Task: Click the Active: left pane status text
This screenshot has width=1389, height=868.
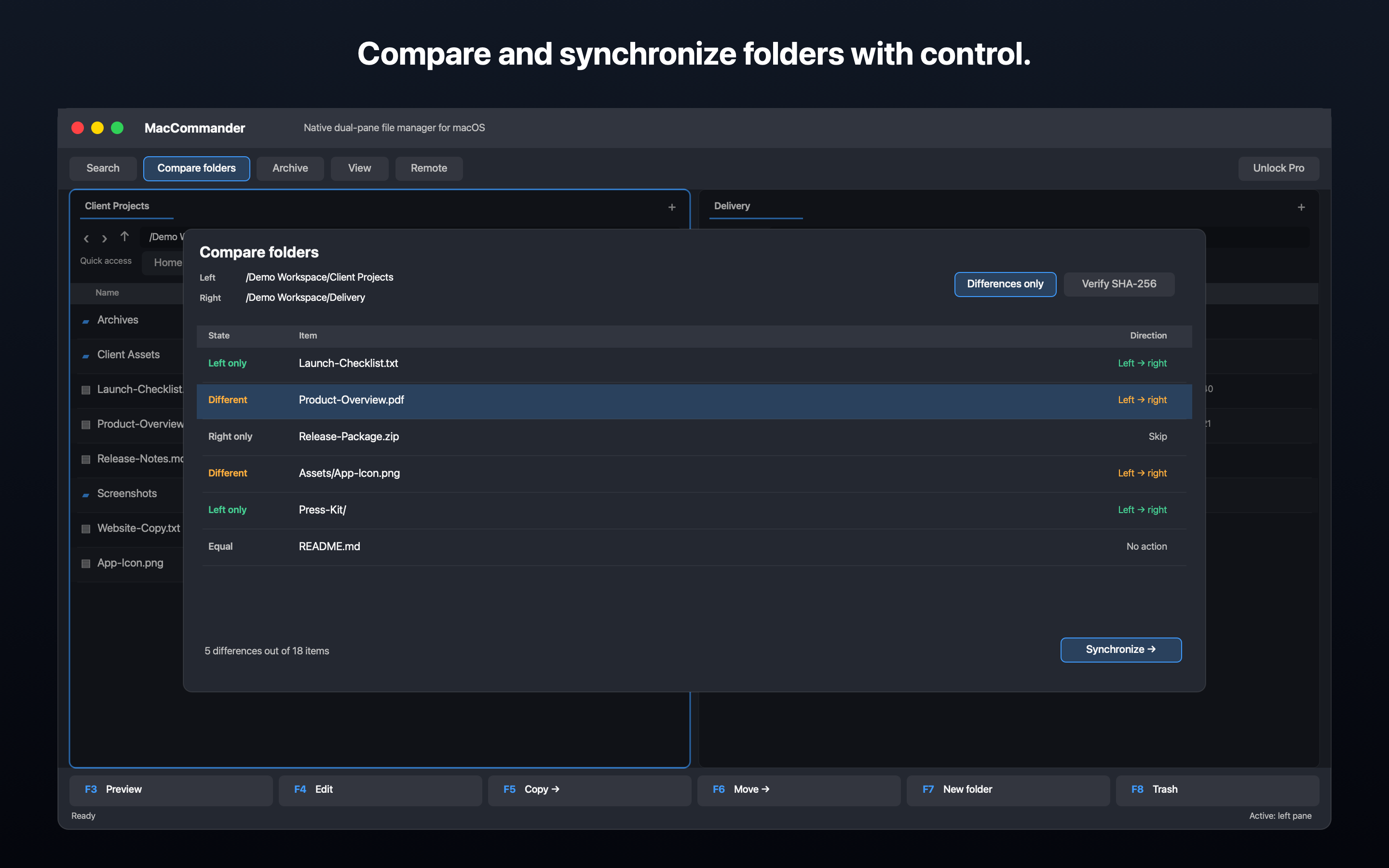Action: tap(1280, 816)
